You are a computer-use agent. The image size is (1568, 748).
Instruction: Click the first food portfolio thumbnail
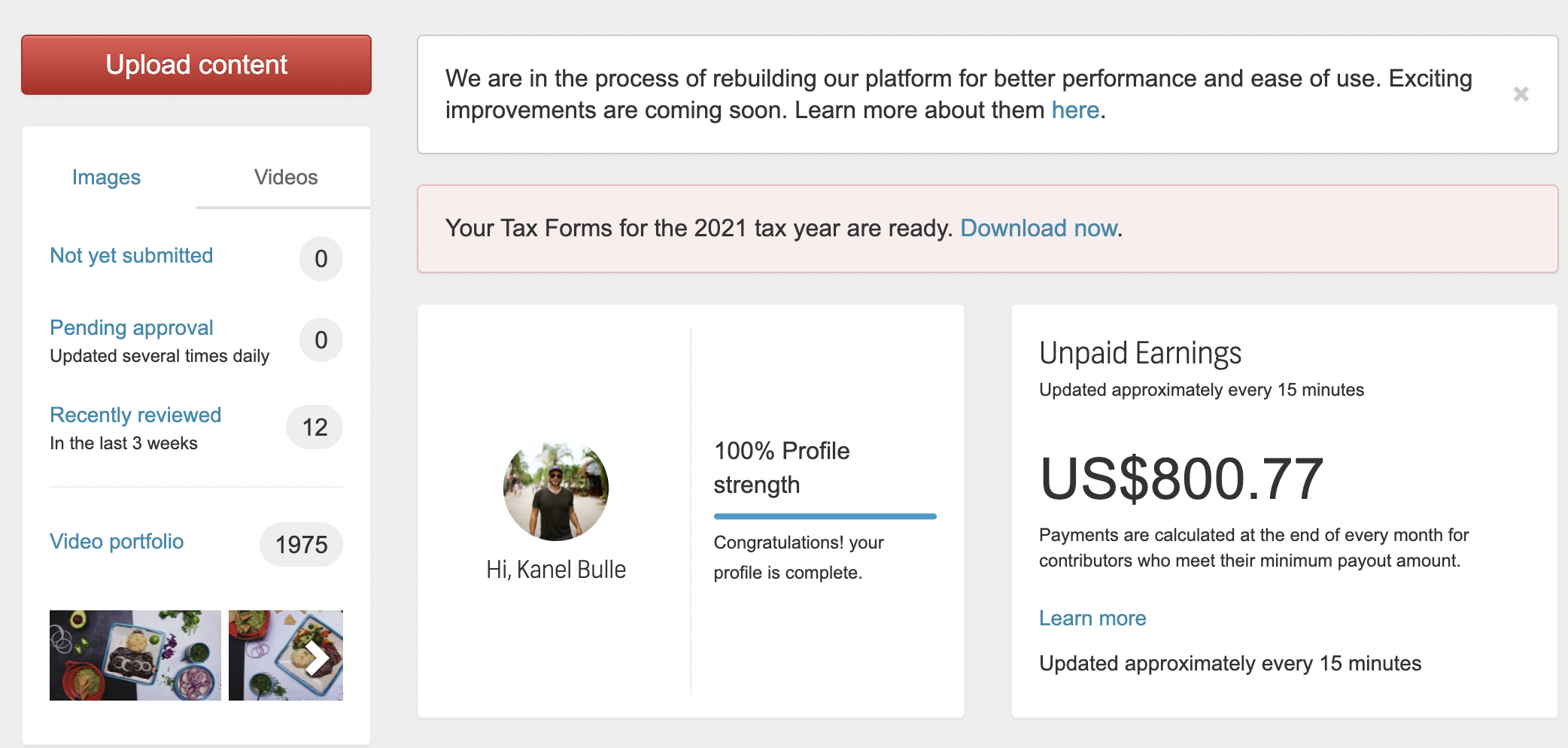point(135,655)
